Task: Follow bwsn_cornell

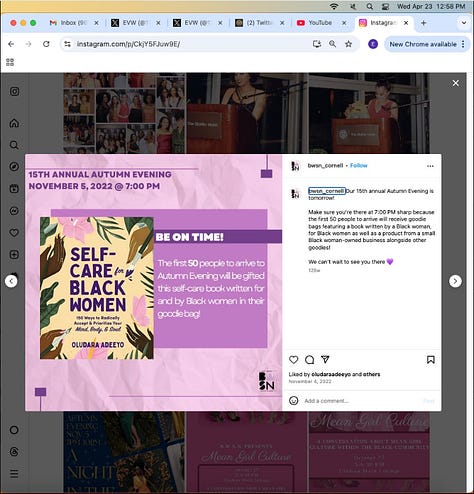Action: tap(359, 165)
